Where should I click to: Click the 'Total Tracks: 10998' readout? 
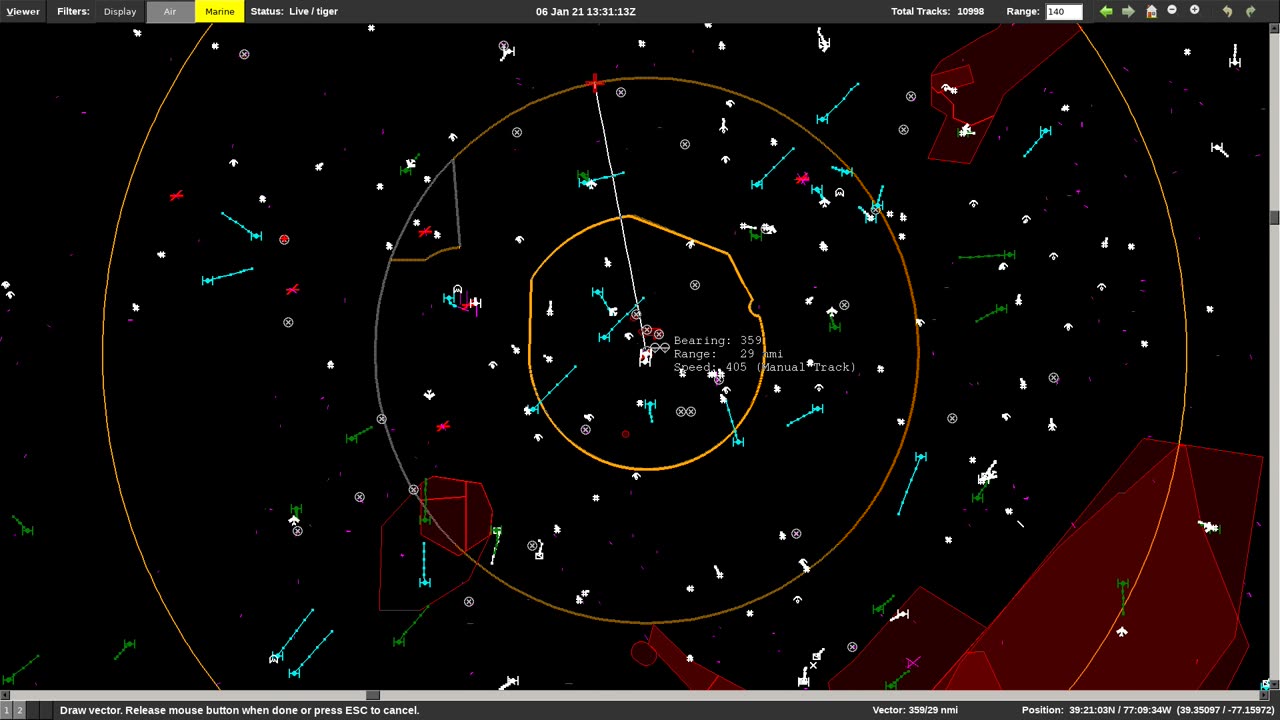coord(937,12)
